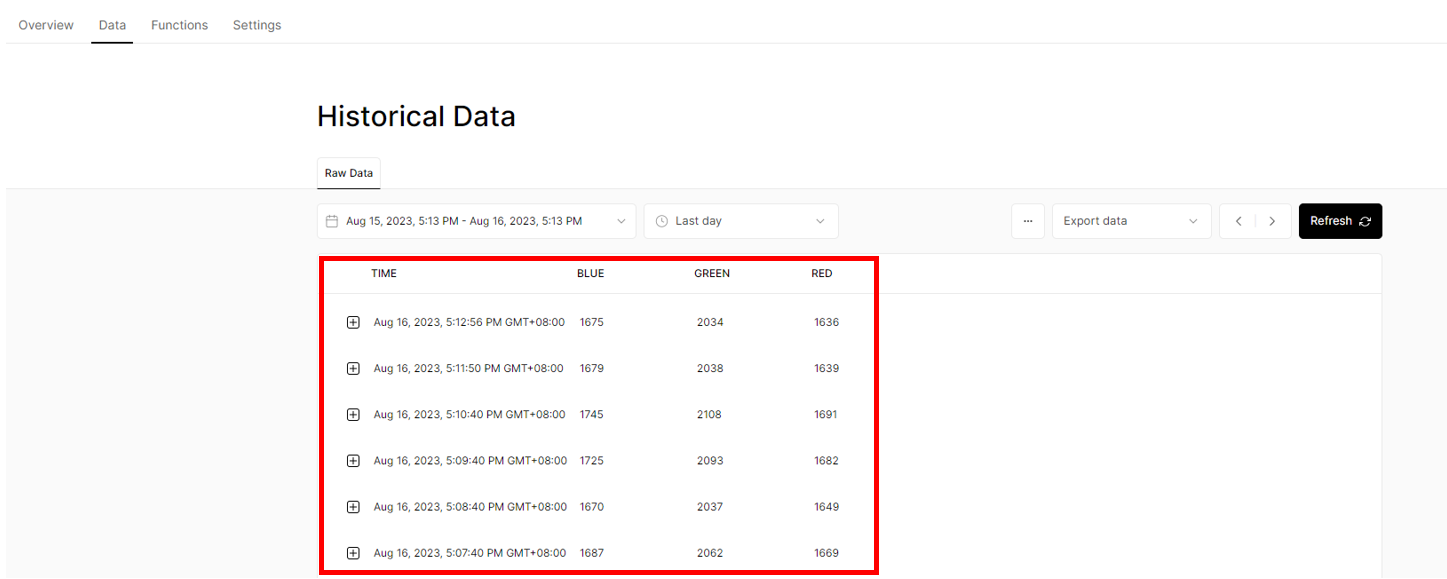Click red value 1682
This screenshot has height=579, width=1447.
coord(827,460)
